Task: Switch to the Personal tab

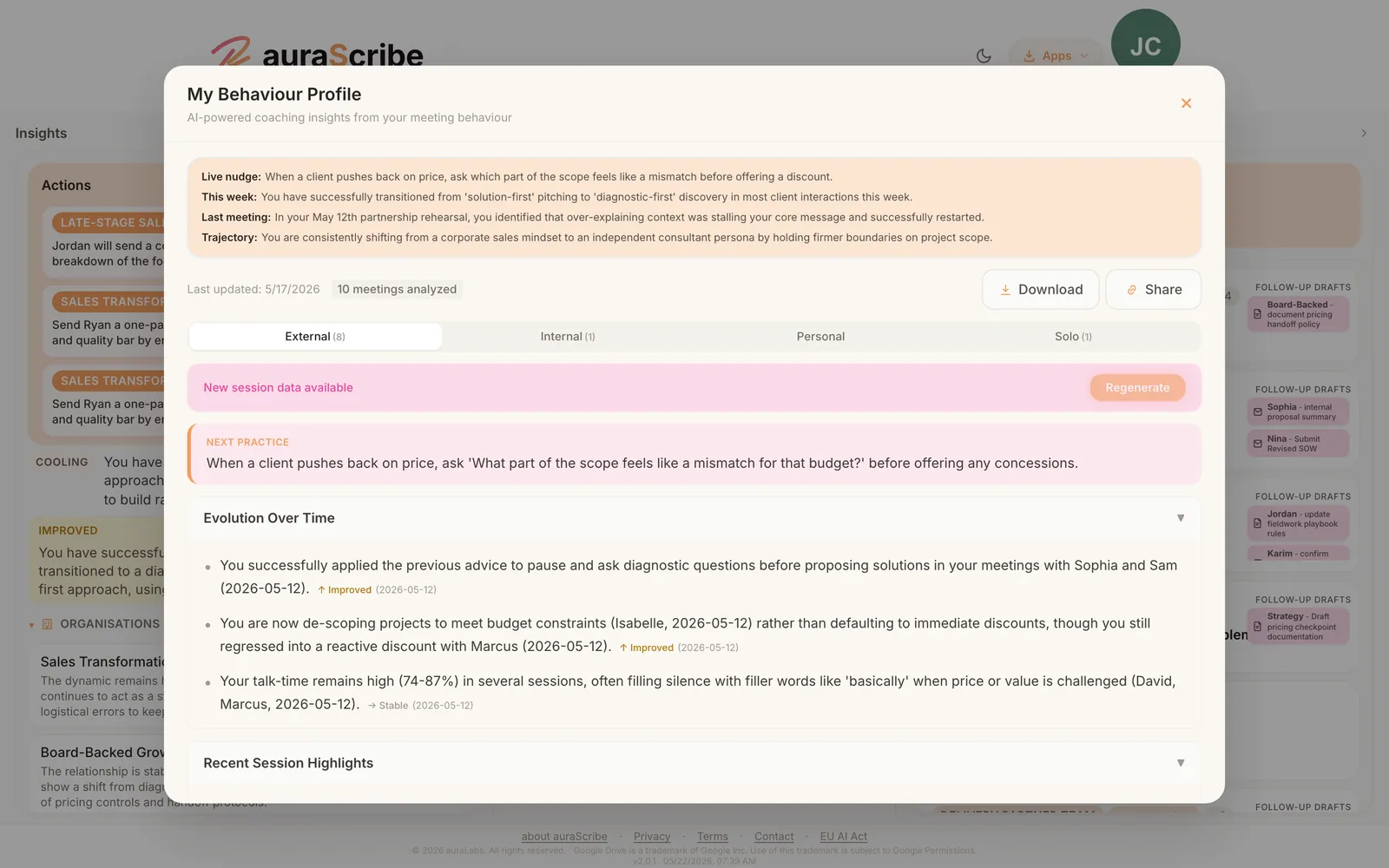Action: pyautogui.click(x=820, y=337)
